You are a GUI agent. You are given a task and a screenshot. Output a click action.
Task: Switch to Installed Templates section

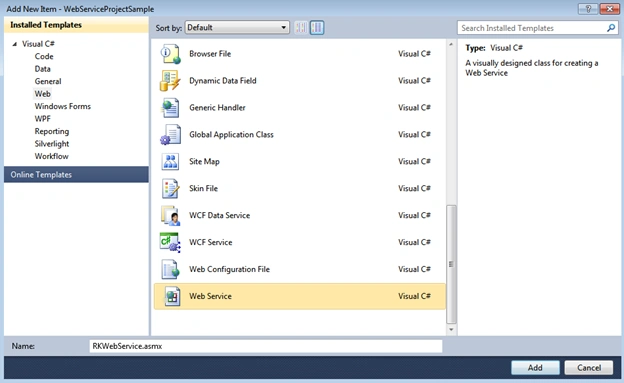[76, 25]
